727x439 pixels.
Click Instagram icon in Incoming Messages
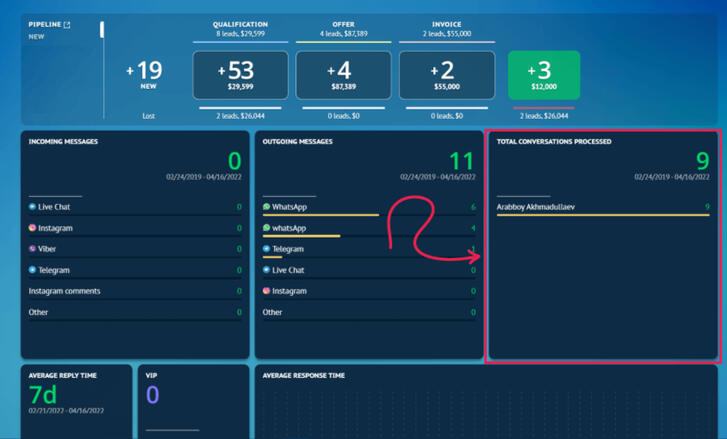click(33, 228)
